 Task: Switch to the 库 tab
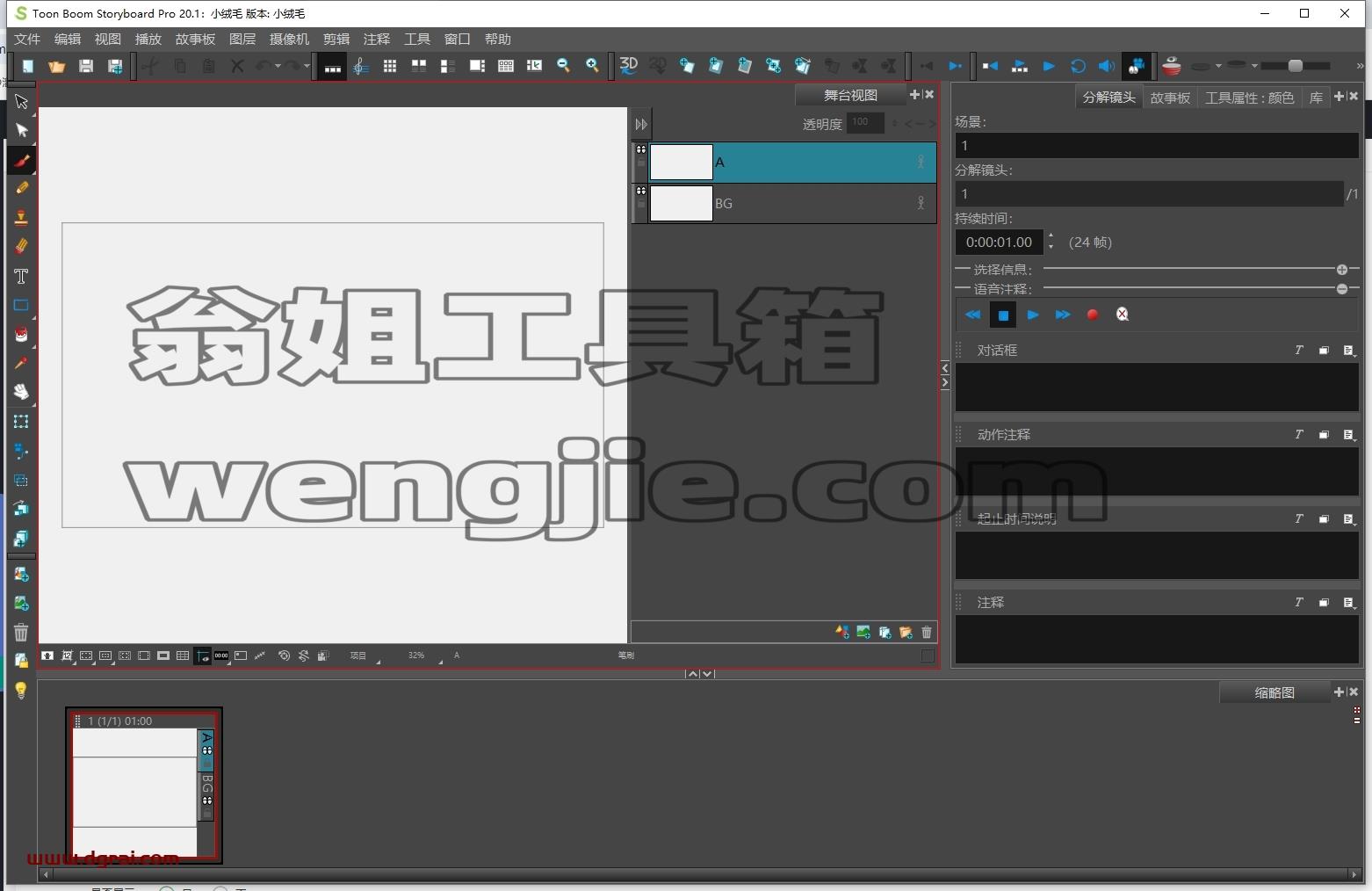pyautogui.click(x=1316, y=98)
